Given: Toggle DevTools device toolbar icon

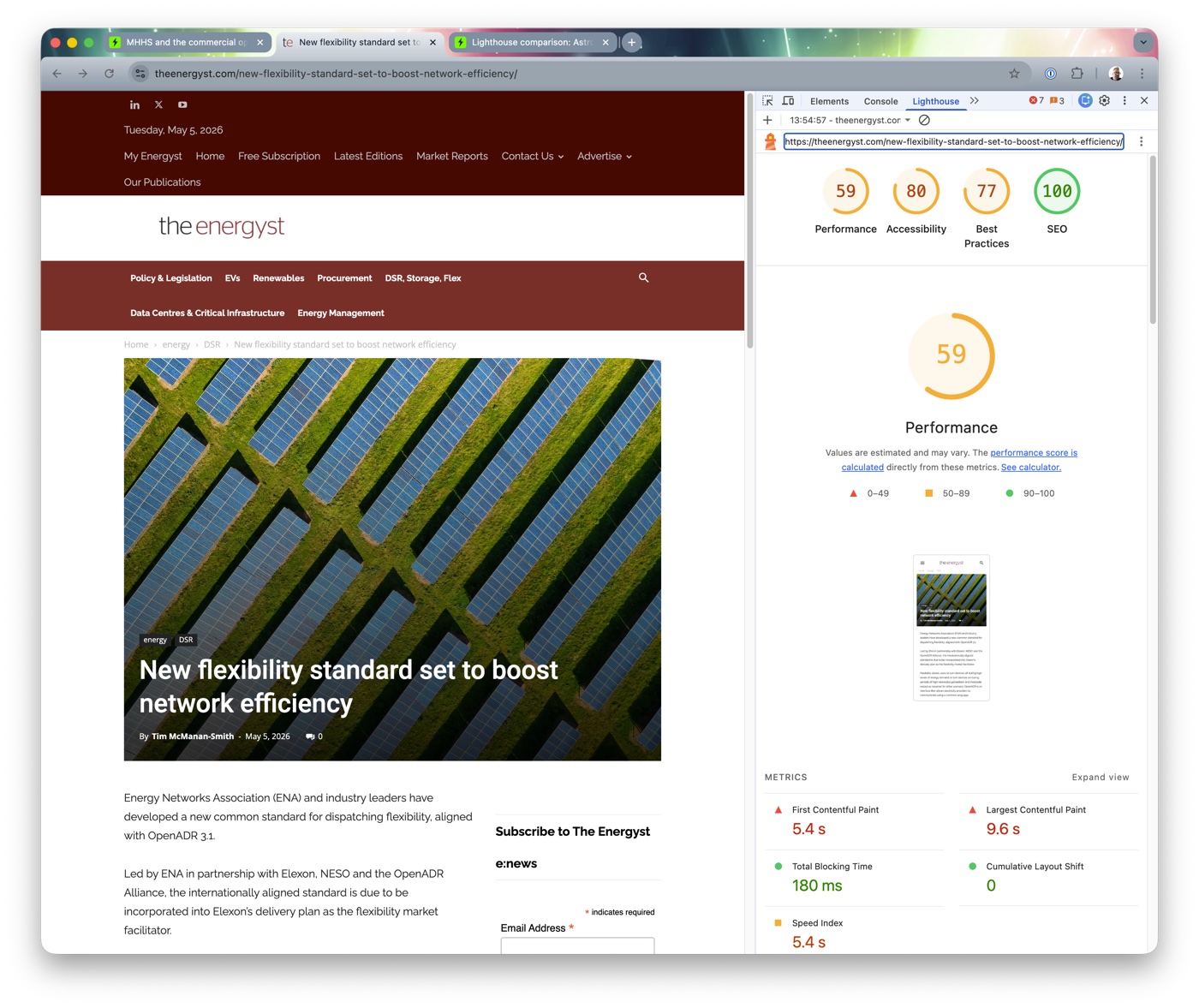Looking at the screenshot, I should pos(788,101).
